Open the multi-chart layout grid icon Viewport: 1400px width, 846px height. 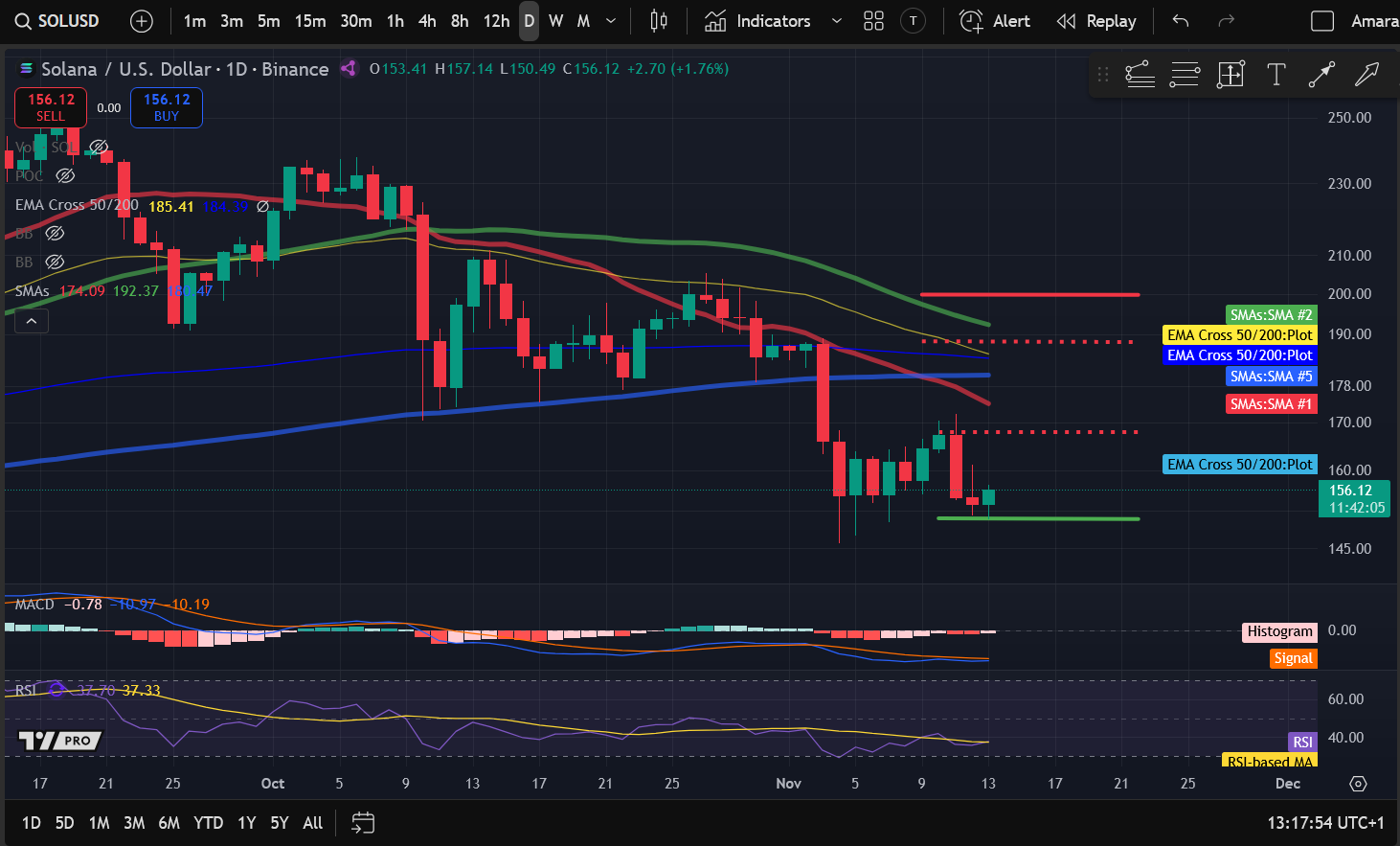coord(872,20)
